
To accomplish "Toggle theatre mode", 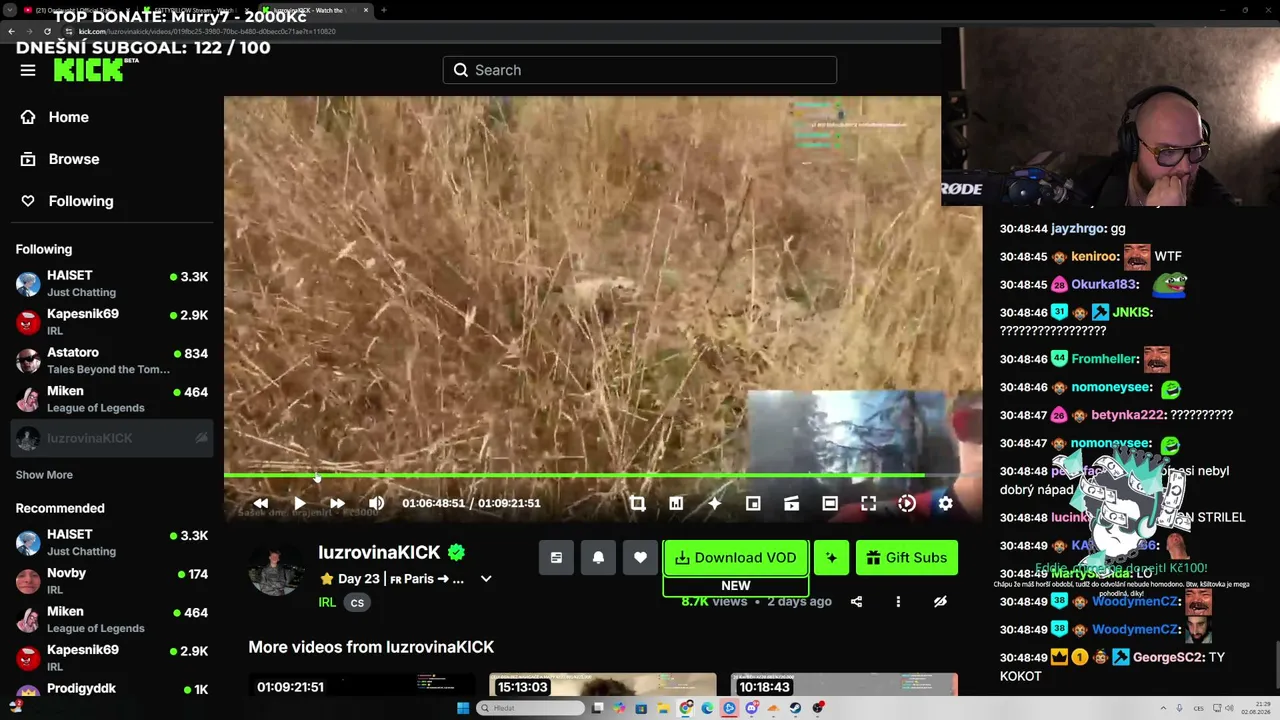I will click(x=830, y=503).
